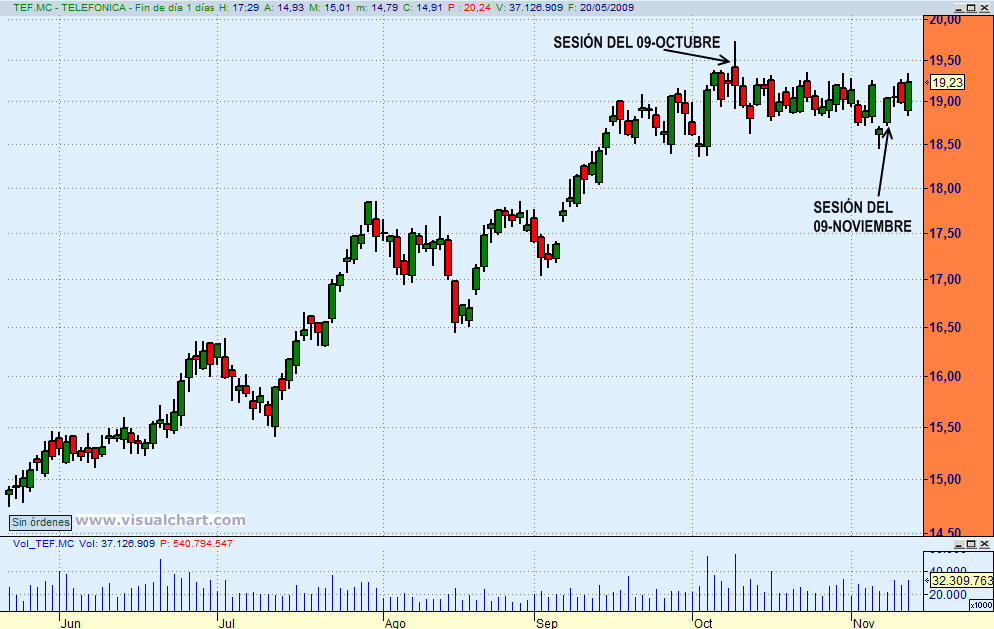Click the Vol_TEF.MC indicator name
Image resolution: width=994 pixels, height=629 pixels.
43,543
